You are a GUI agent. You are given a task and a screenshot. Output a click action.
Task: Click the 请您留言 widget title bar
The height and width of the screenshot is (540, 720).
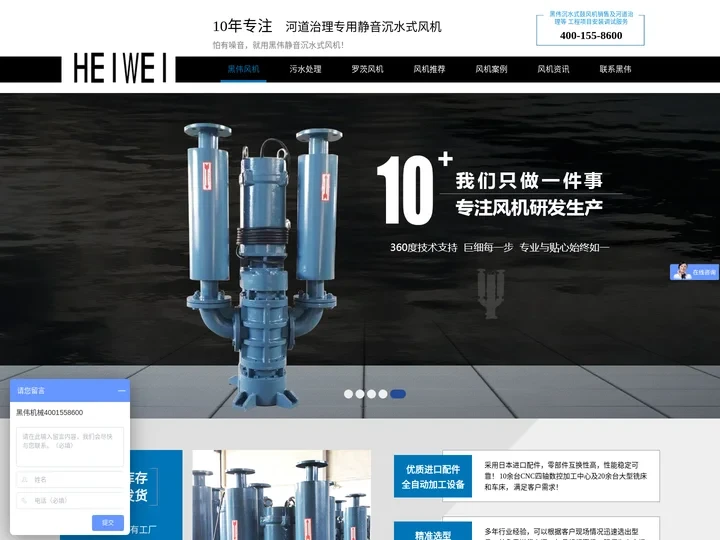pyautogui.click(x=70, y=391)
